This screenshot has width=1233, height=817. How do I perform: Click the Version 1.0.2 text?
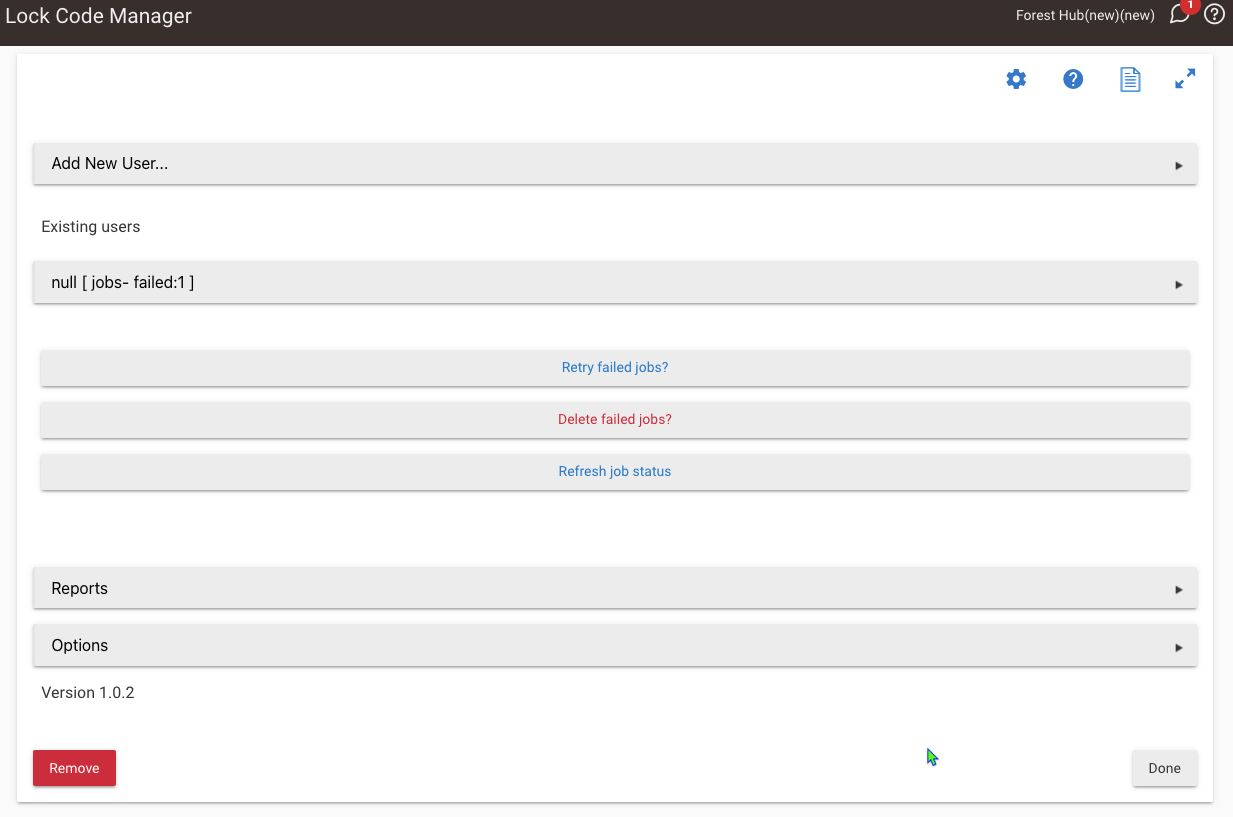pyautogui.click(x=88, y=692)
